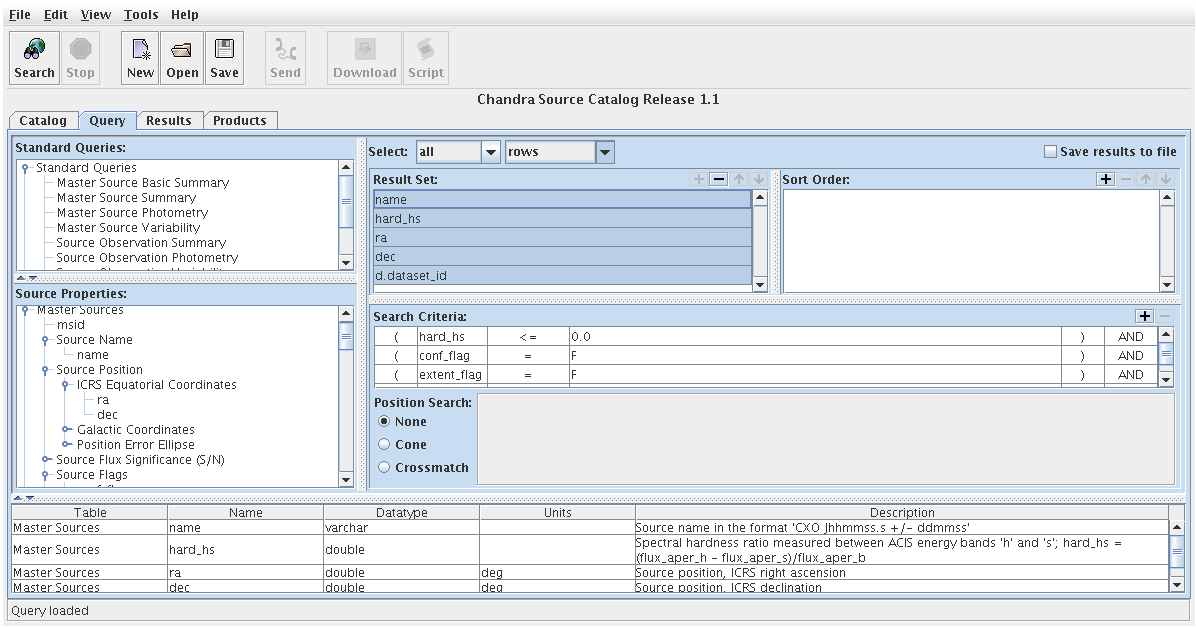Click the hard_hs value field showing 0.0
This screenshot has width=1196, height=628.
coord(814,337)
